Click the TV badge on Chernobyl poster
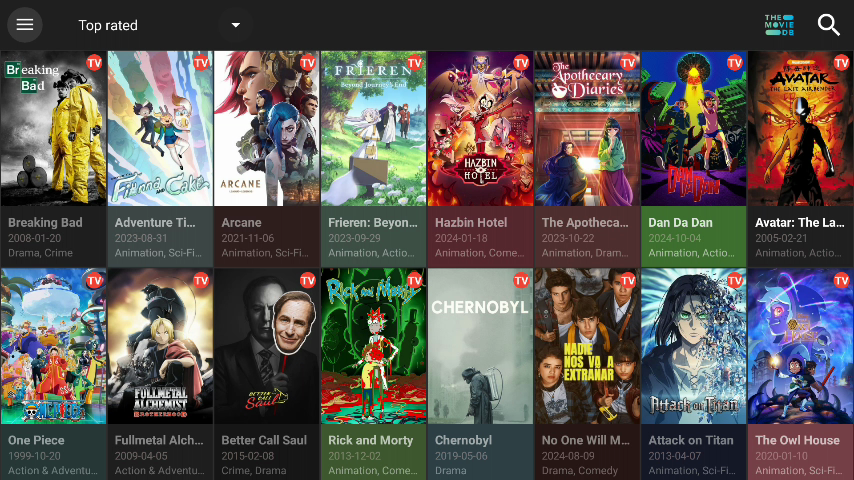854x480 pixels. (x=521, y=280)
